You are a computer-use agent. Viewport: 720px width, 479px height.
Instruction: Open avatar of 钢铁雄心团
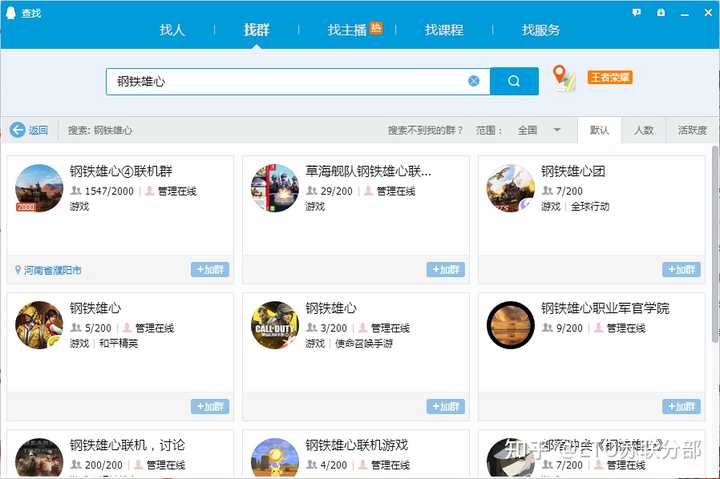click(x=511, y=188)
